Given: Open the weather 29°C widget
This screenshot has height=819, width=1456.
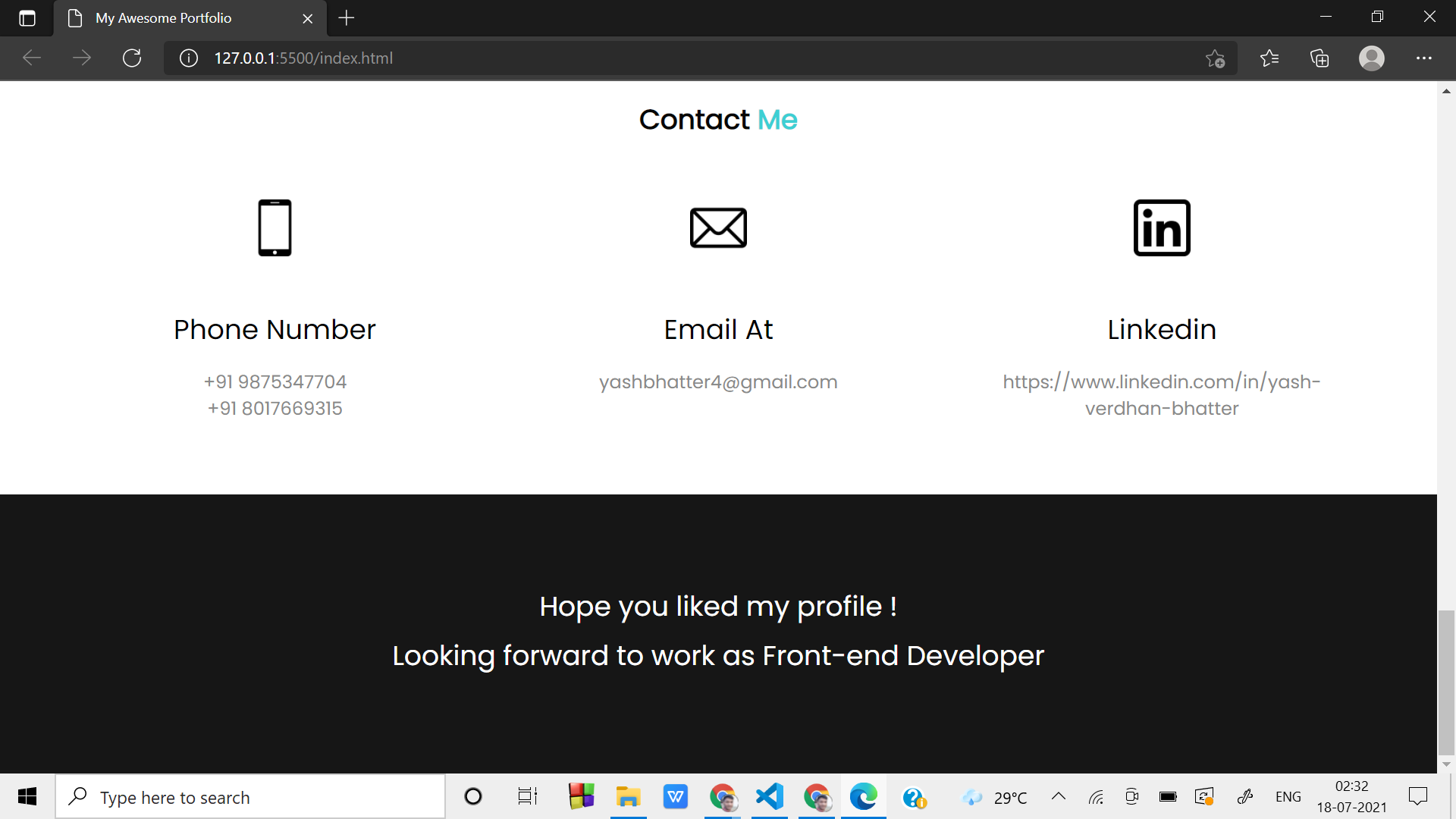Looking at the screenshot, I should (995, 797).
